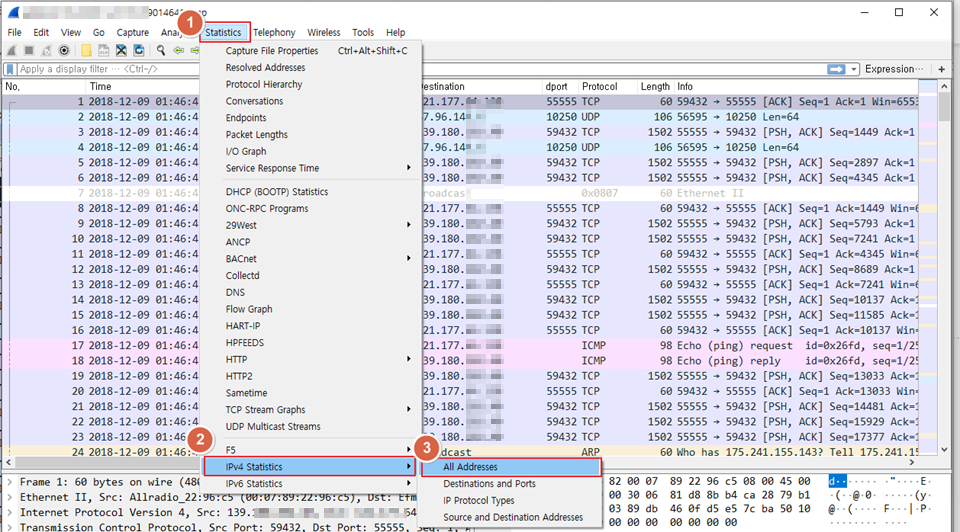Open the Edit menu

click(41, 32)
